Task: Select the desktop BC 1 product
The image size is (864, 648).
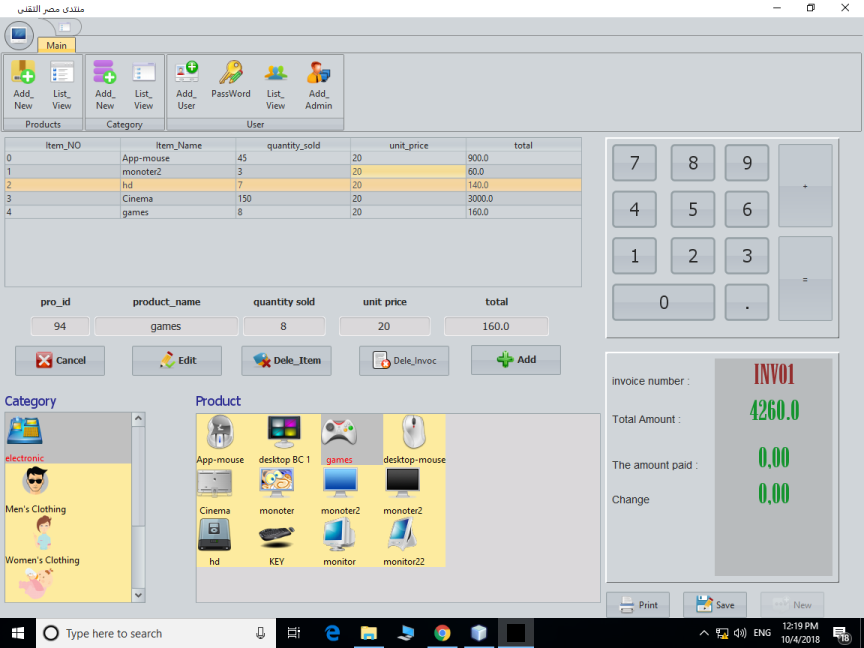Action: pos(284,440)
